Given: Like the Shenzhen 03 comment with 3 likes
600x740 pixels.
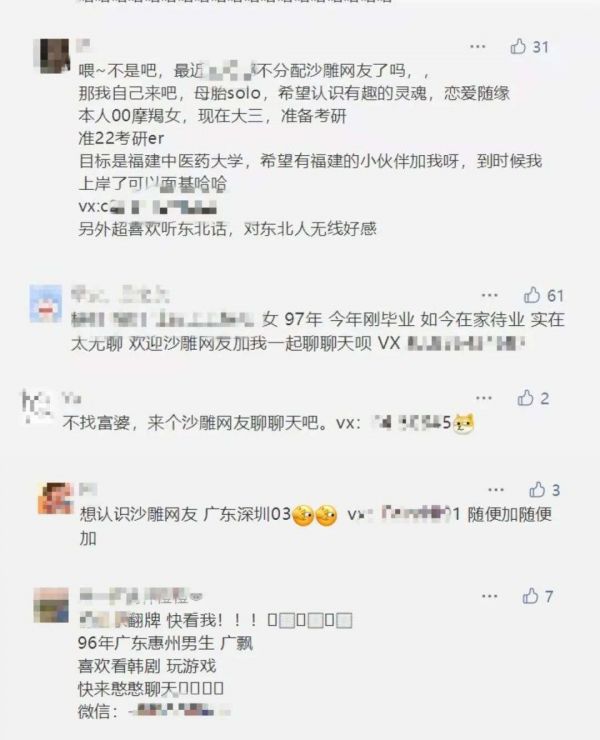Looking at the screenshot, I should 537,489.
